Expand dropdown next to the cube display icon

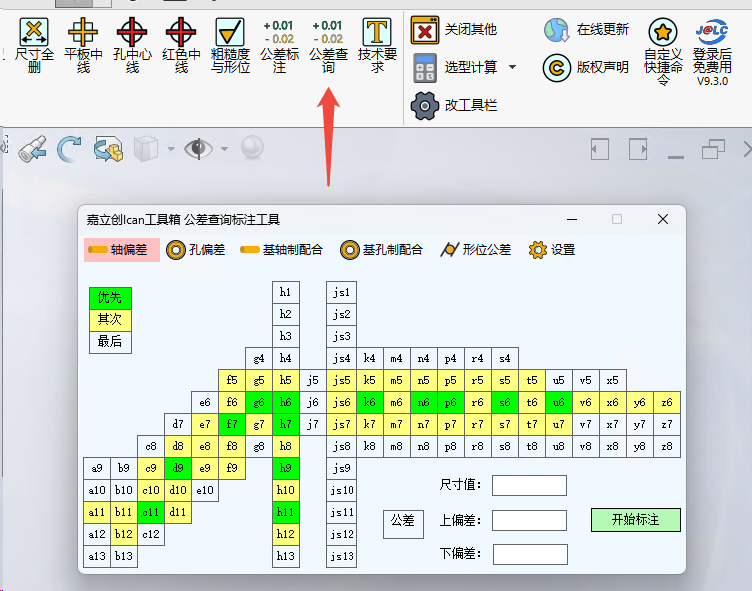click(x=171, y=150)
